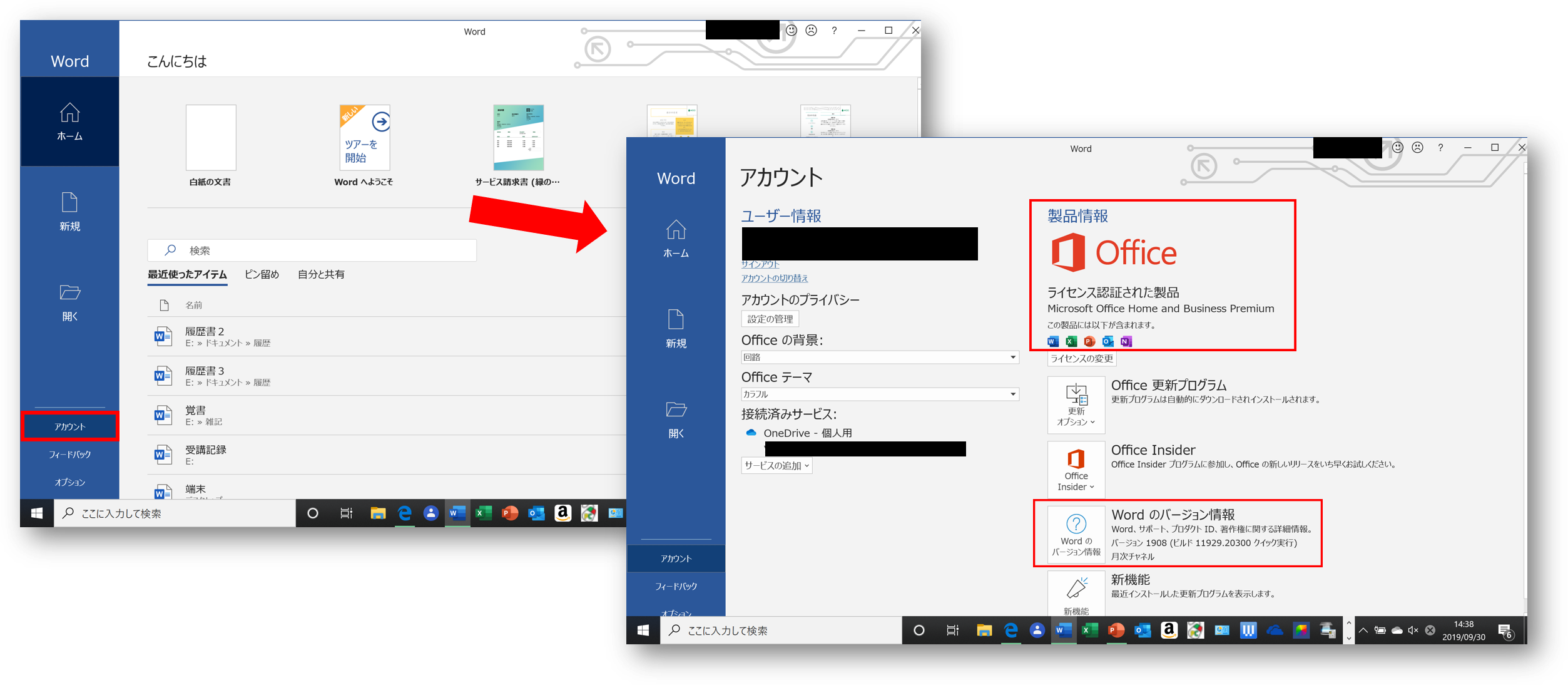This screenshot has width=1568, height=685.
Task: Click the Change license (ライセンスの変更) button
Action: click(1082, 358)
